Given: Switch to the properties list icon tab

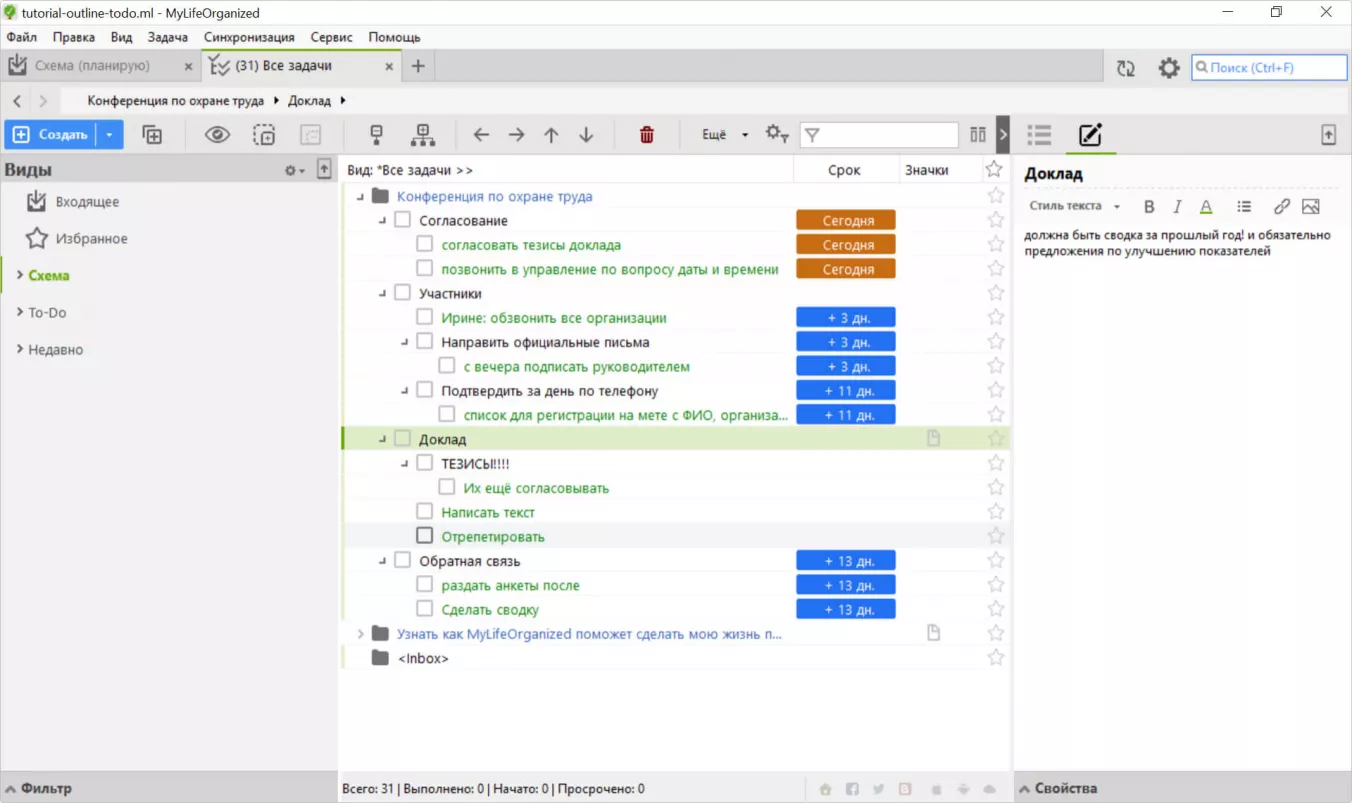Looking at the screenshot, I should click(1040, 135).
